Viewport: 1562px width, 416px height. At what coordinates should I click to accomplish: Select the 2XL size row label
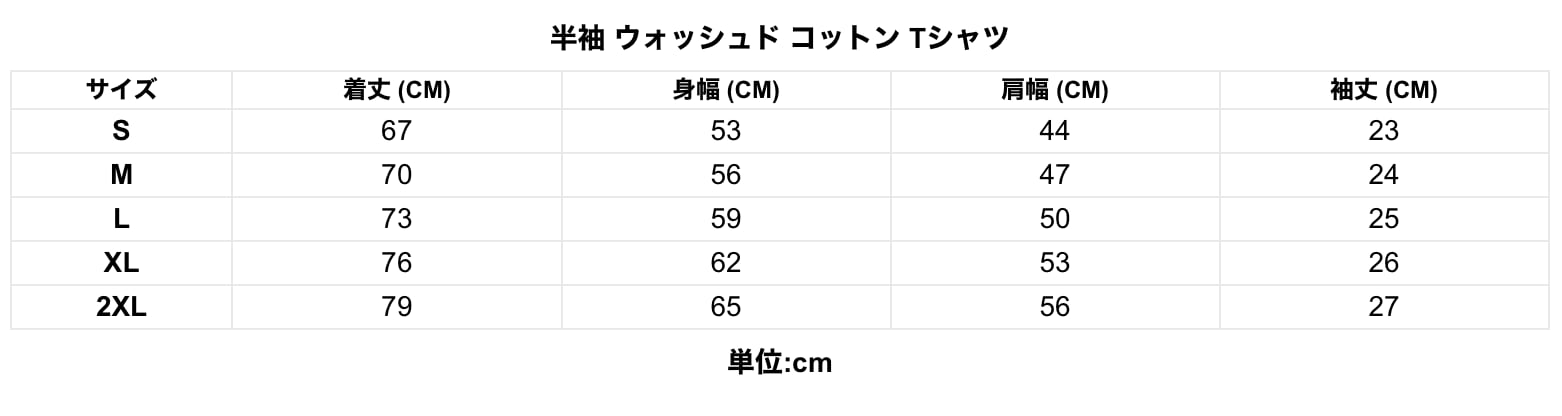[121, 307]
